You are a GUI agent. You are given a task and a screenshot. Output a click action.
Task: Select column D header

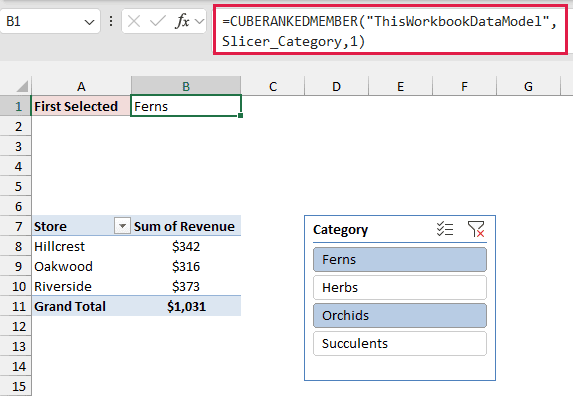coord(336,87)
